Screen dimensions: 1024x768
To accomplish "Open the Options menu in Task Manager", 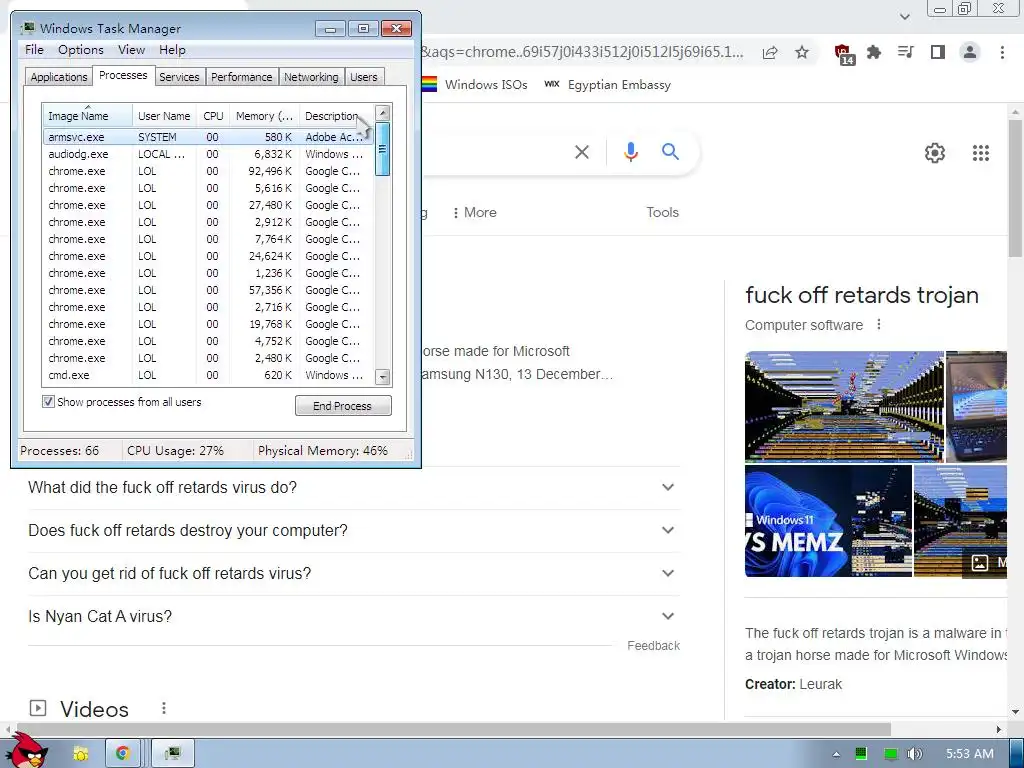I will click(80, 50).
